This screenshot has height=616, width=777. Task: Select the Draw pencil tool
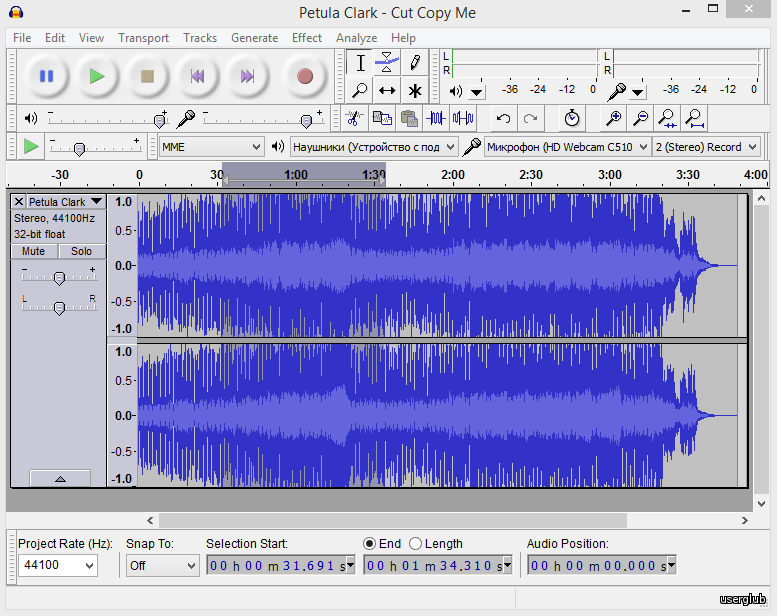pyautogui.click(x=415, y=63)
